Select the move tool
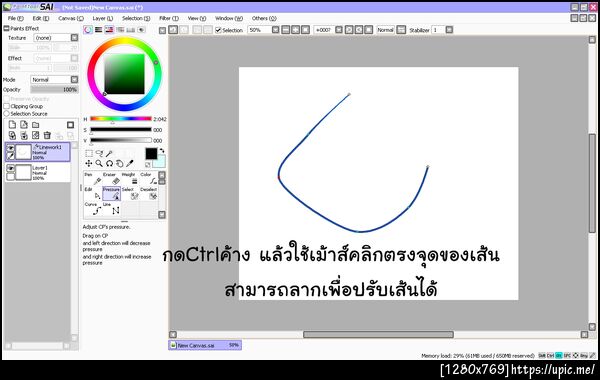This screenshot has height=380, width=600. pyautogui.click(x=89, y=163)
